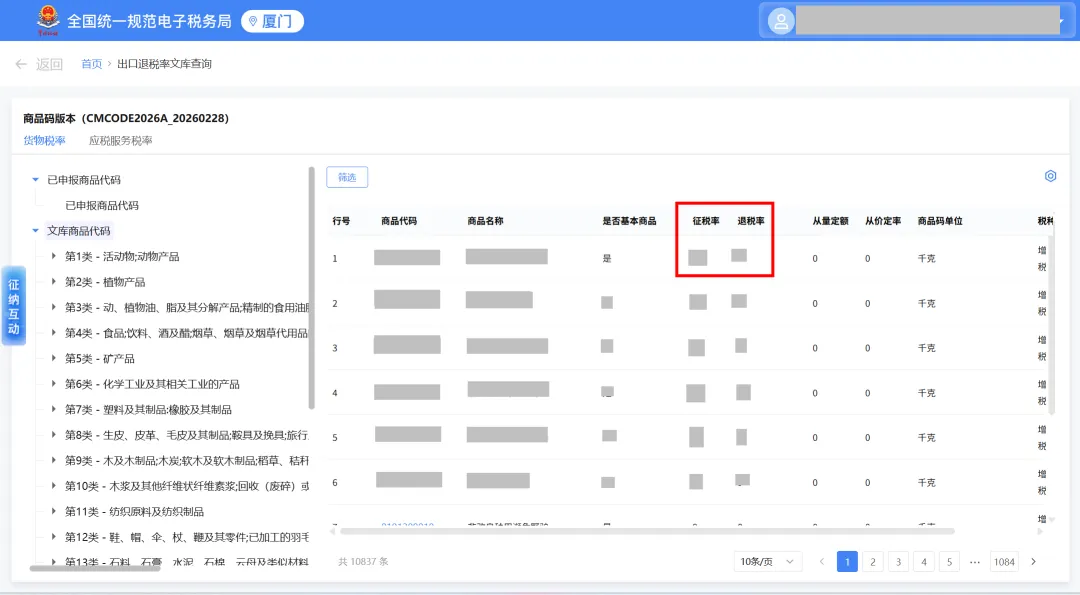Image resolution: width=1080 pixels, height=595 pixels.
Task: Click the 征税率 column header
Action: tap(706, 220)
